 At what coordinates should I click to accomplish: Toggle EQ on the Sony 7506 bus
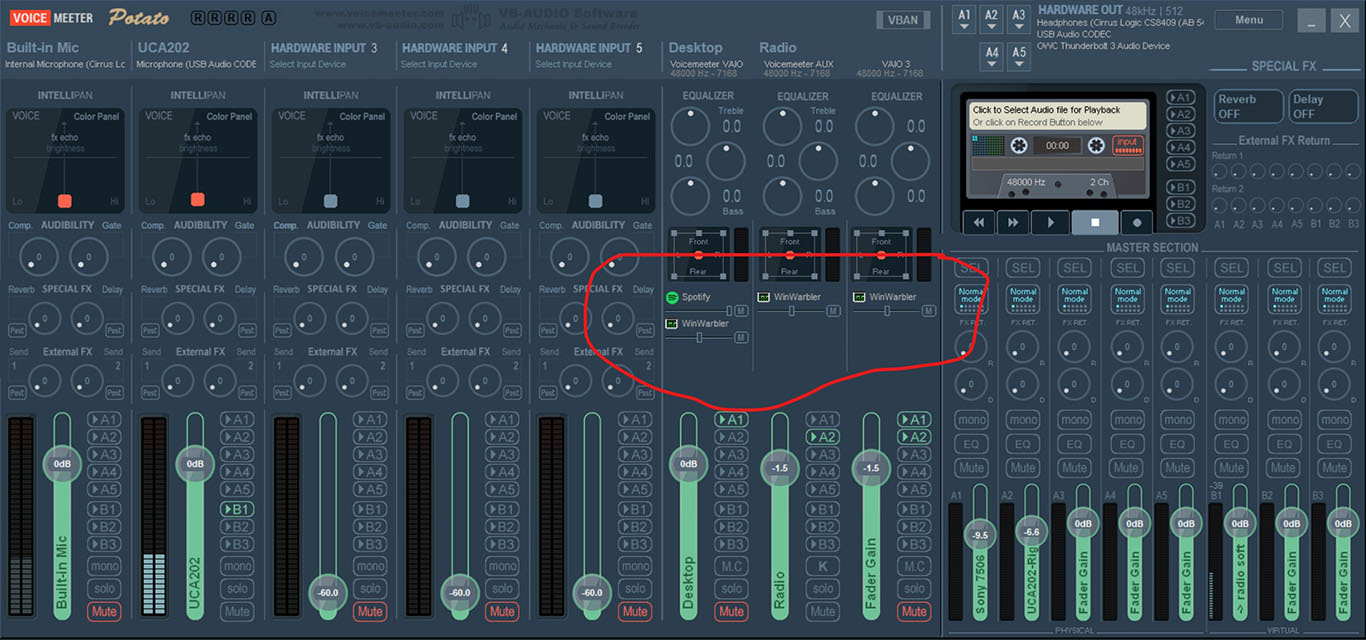pos(971,444)
